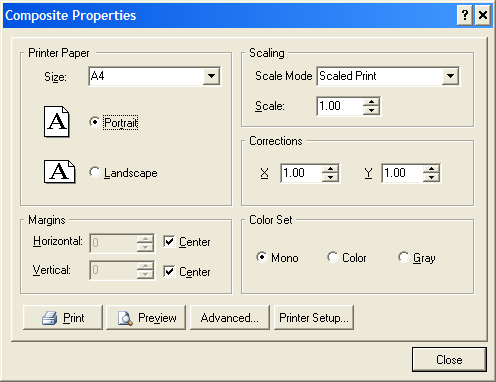496x382 pixels.
Task: Click the Help question mark button
Action: point(465,15)
